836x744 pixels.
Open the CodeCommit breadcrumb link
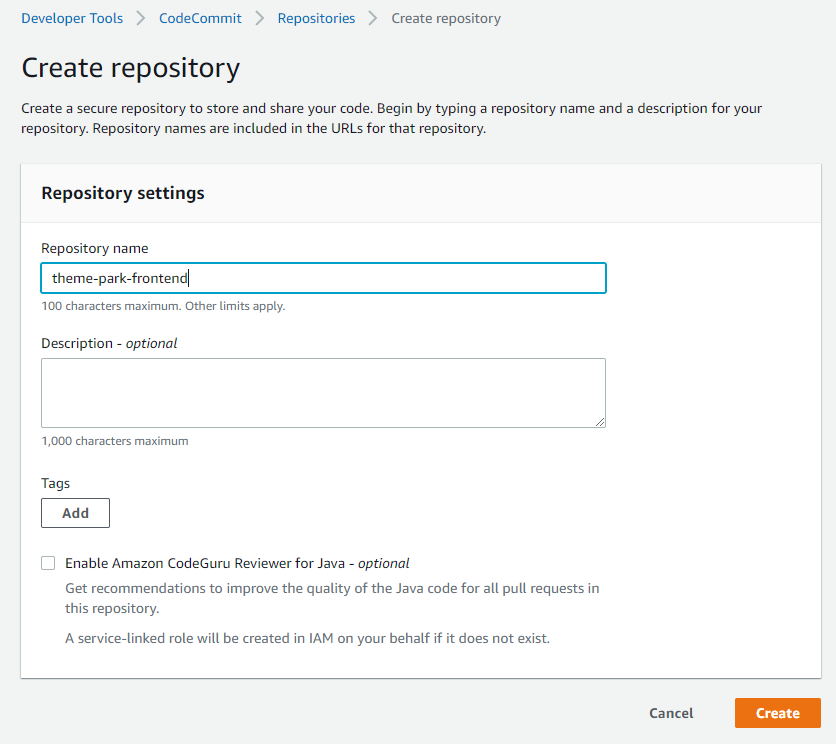(x=199, y=18)
